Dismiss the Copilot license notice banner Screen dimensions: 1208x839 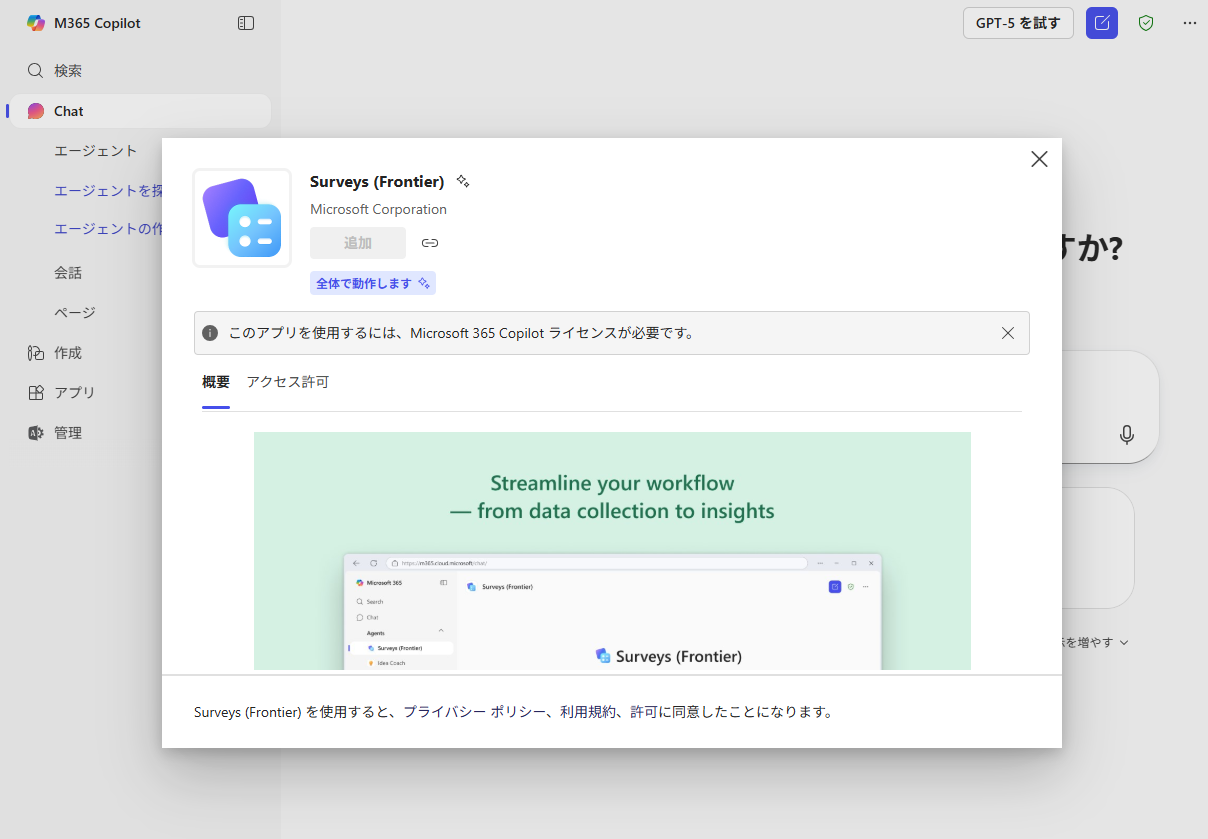tap(1008, 333)
